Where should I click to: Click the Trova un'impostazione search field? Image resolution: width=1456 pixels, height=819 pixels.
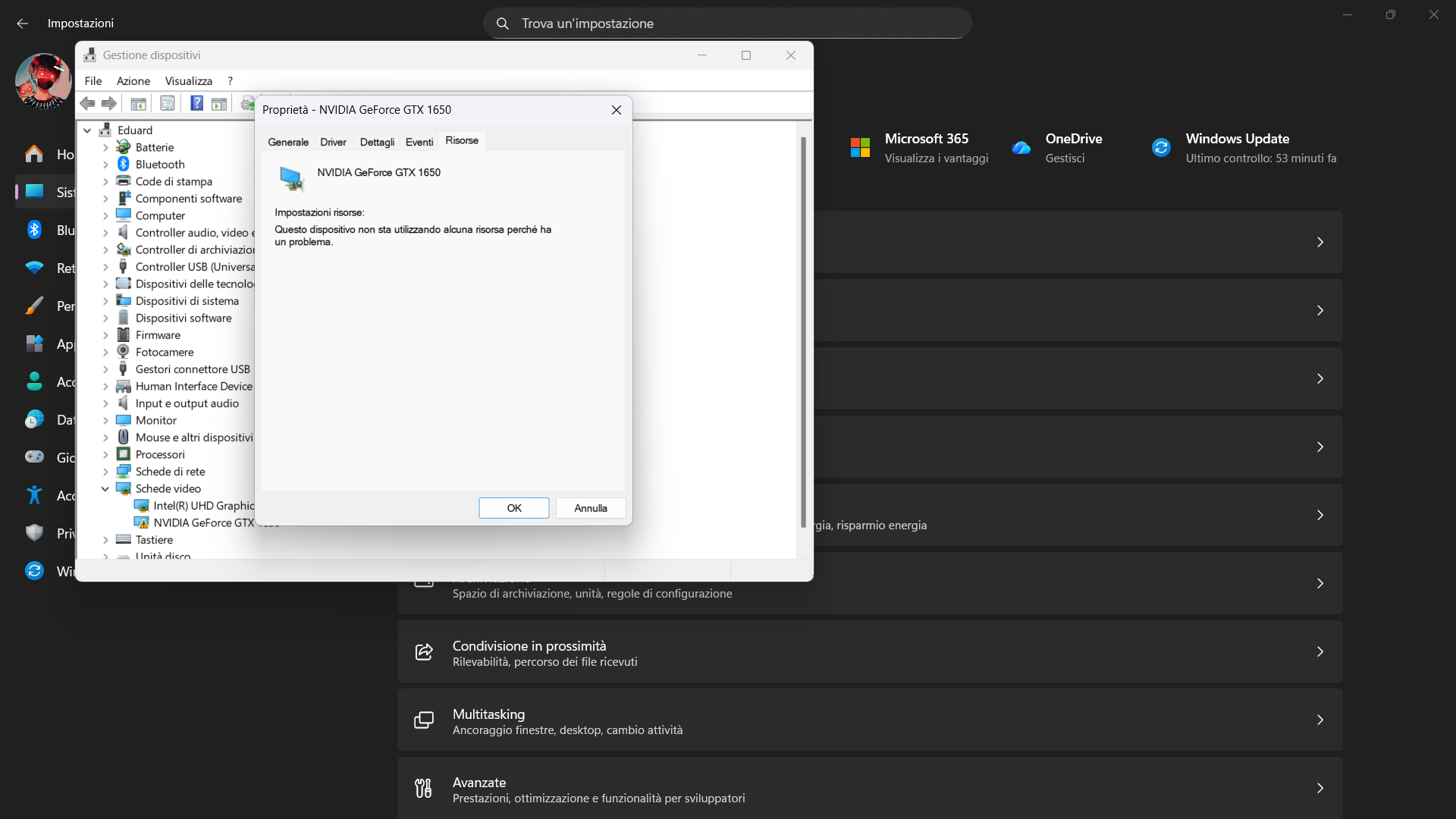727,24
